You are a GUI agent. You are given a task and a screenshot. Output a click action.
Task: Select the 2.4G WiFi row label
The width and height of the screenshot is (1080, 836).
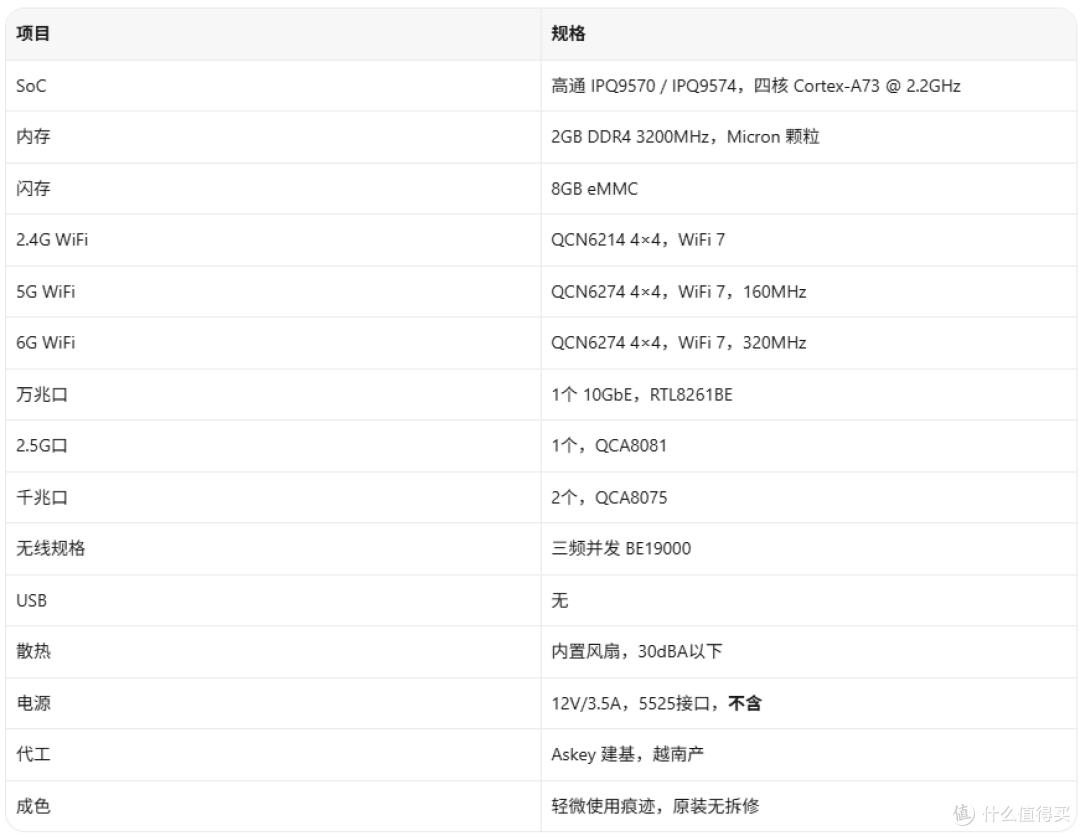pyautogui.click(x=52, y=240)
